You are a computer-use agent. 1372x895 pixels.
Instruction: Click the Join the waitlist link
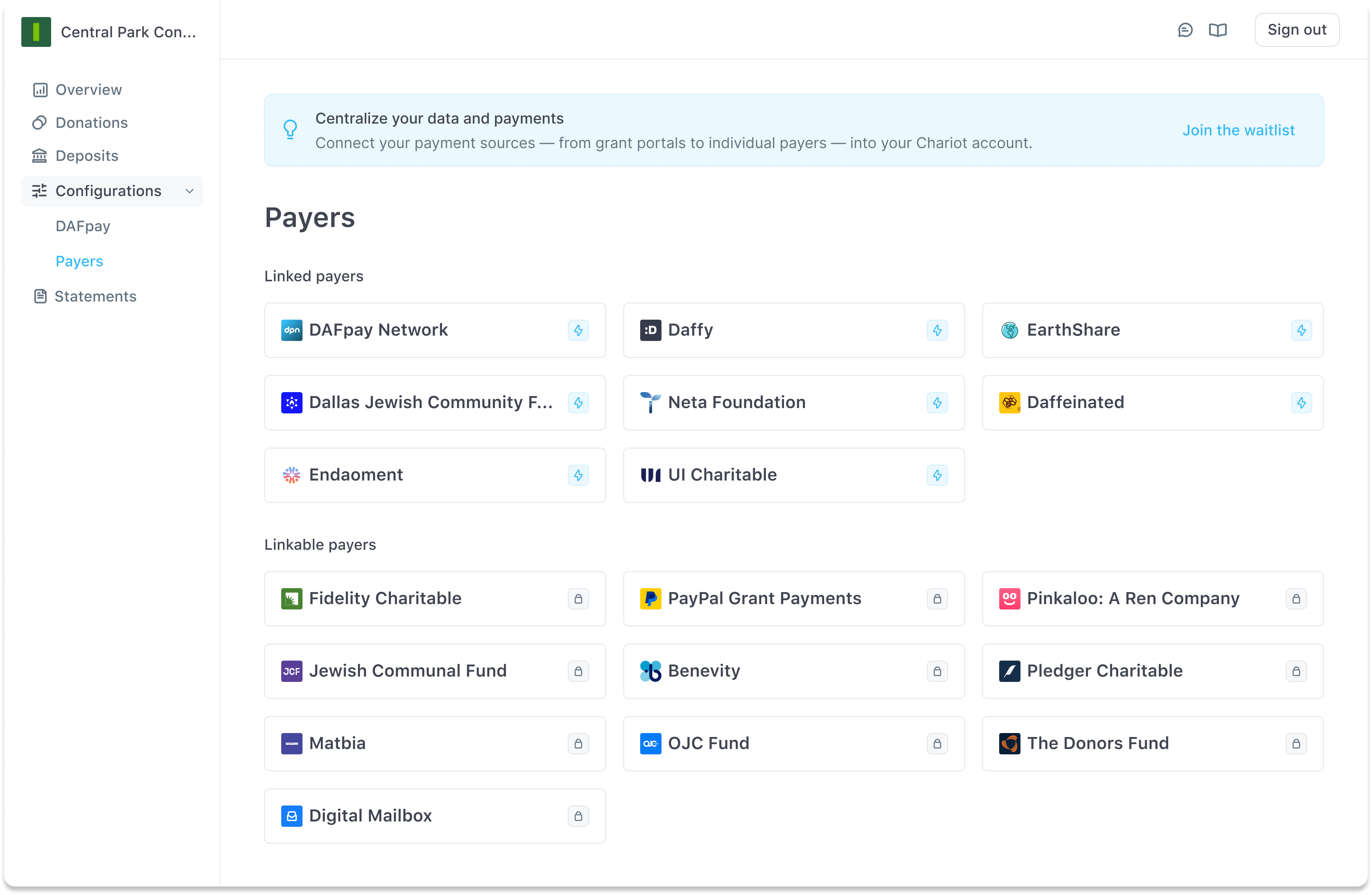1238,130
